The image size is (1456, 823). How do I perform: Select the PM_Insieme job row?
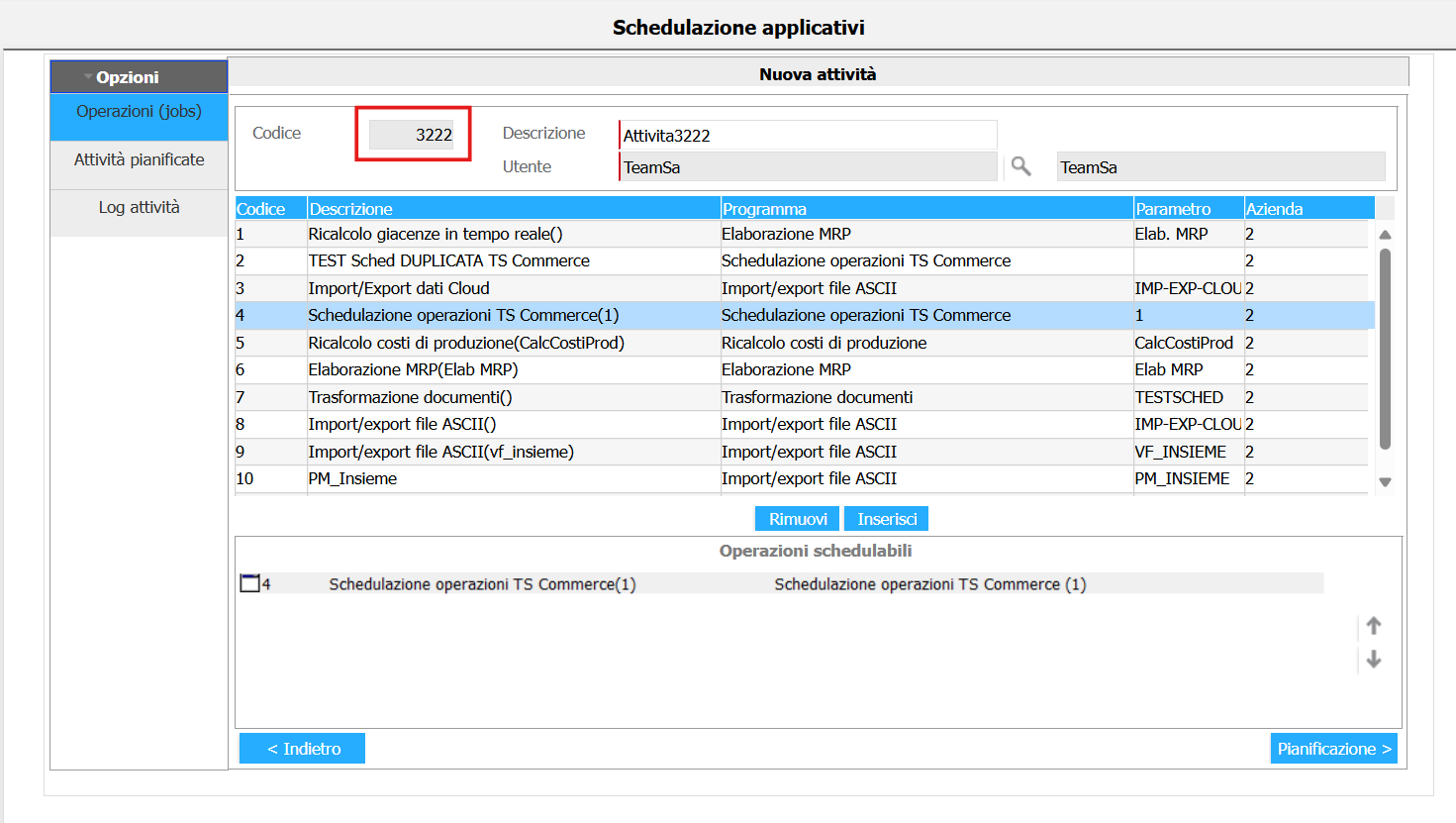coord(352,478)
